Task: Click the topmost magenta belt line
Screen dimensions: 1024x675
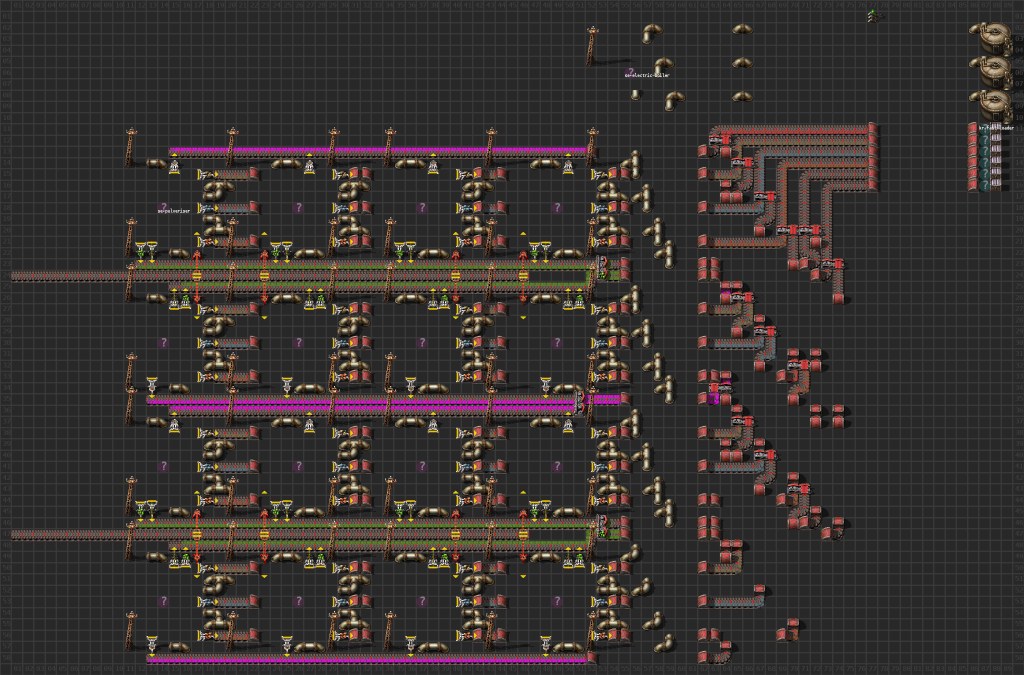Action: 378,151
